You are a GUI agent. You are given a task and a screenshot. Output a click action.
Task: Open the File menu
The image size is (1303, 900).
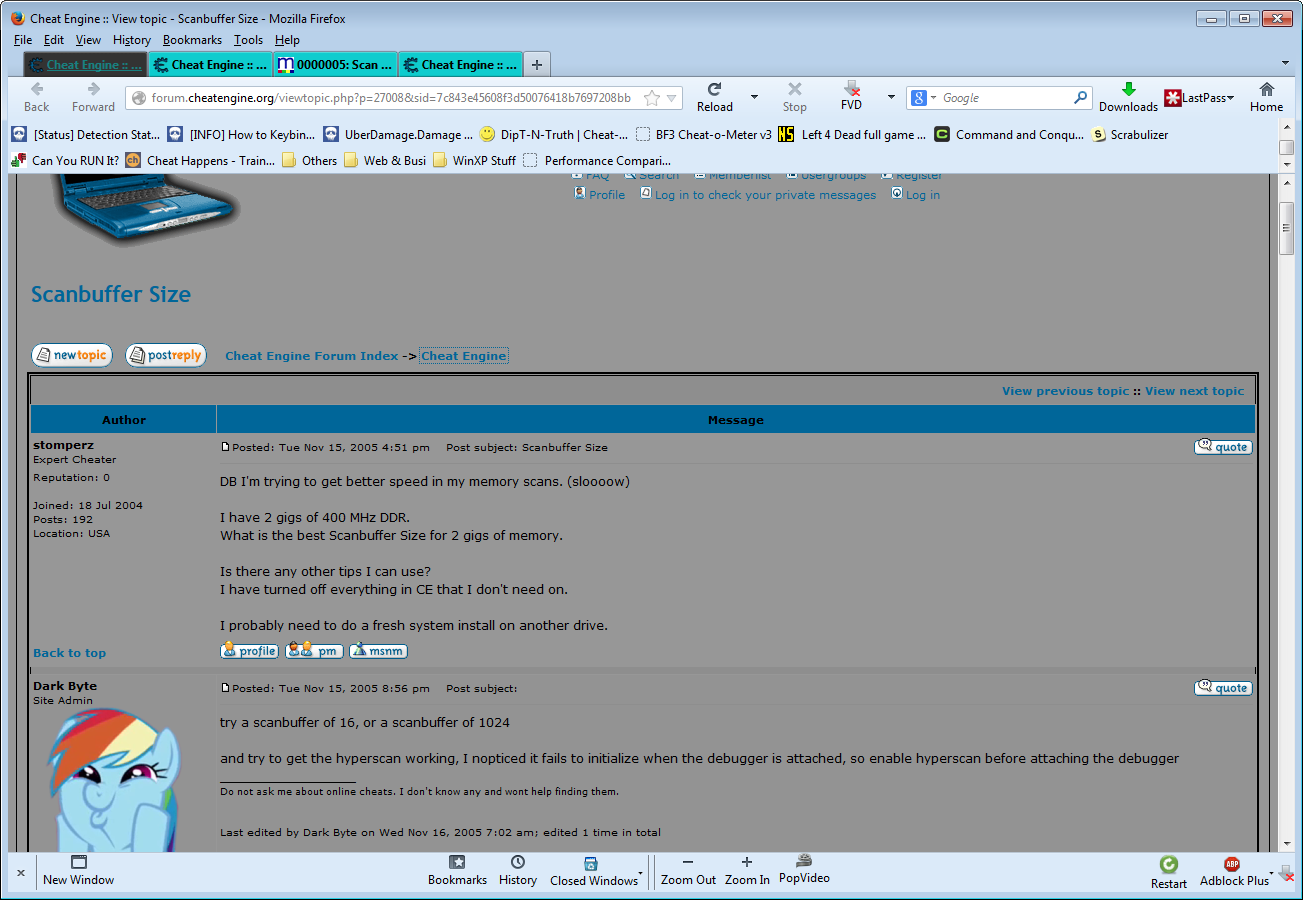23,40
